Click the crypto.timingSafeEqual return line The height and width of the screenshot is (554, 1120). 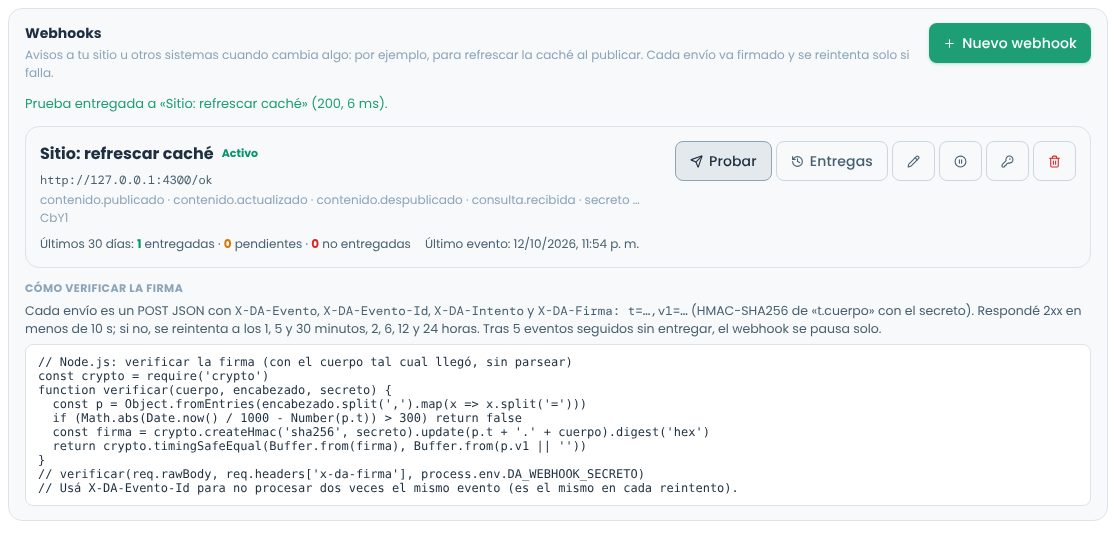click(319, 446)
